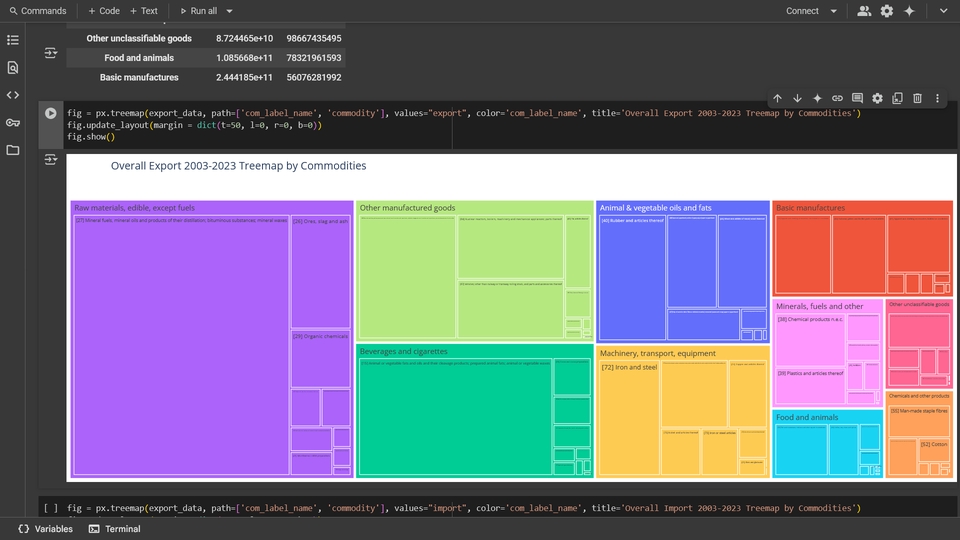Toggle output options of the table cell
The width and height of the screenshot is (960, 540).
click(x=51, y=53)
